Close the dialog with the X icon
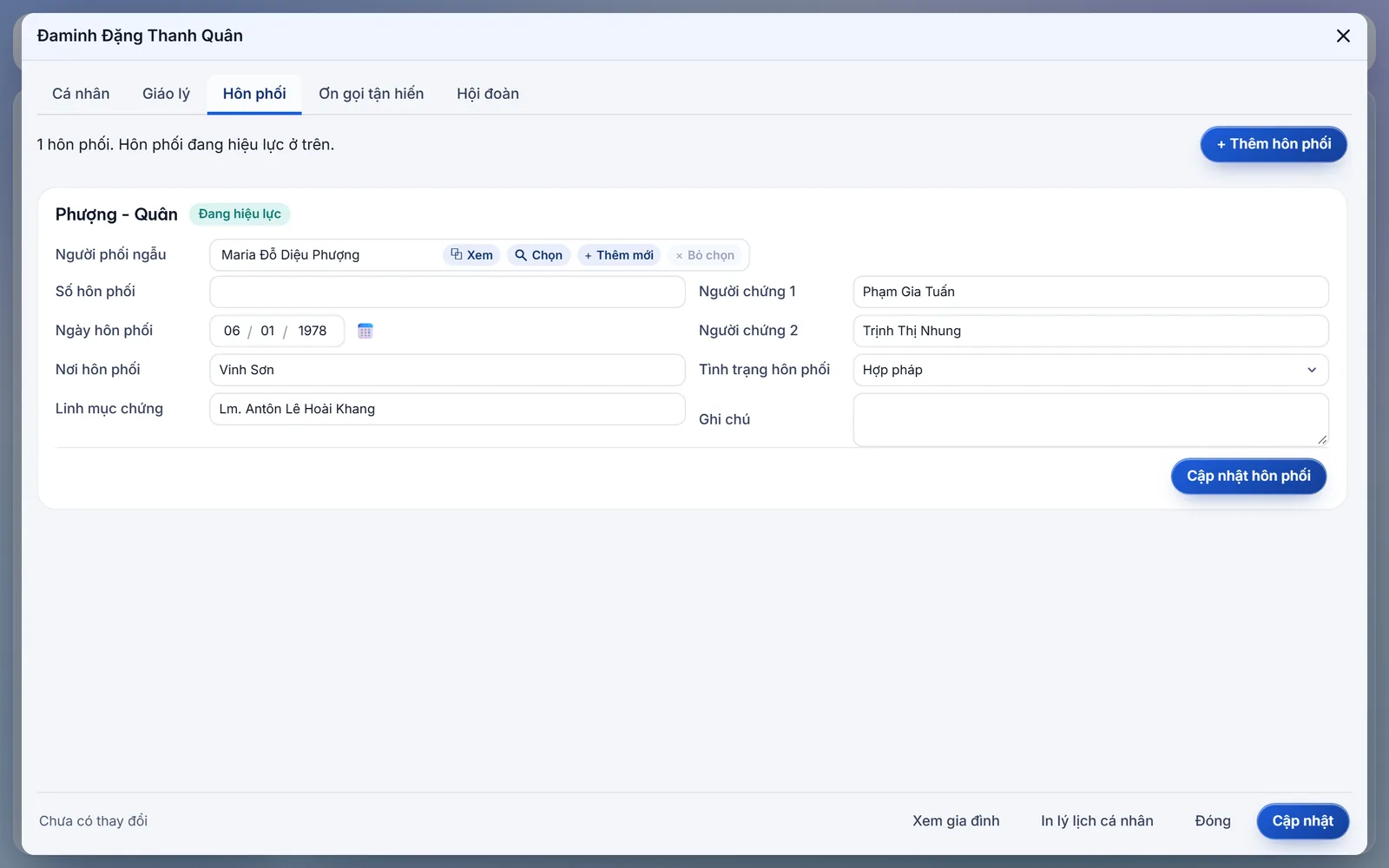Viewport: 1389px width, 868px height. [x=1343, y=36]
